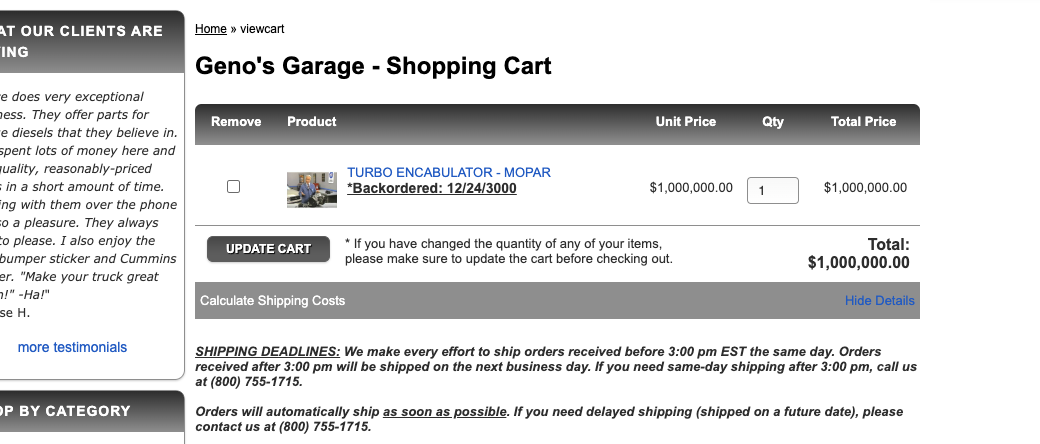Click the Qty column header
1040x444 pixels.
[773, 121]
